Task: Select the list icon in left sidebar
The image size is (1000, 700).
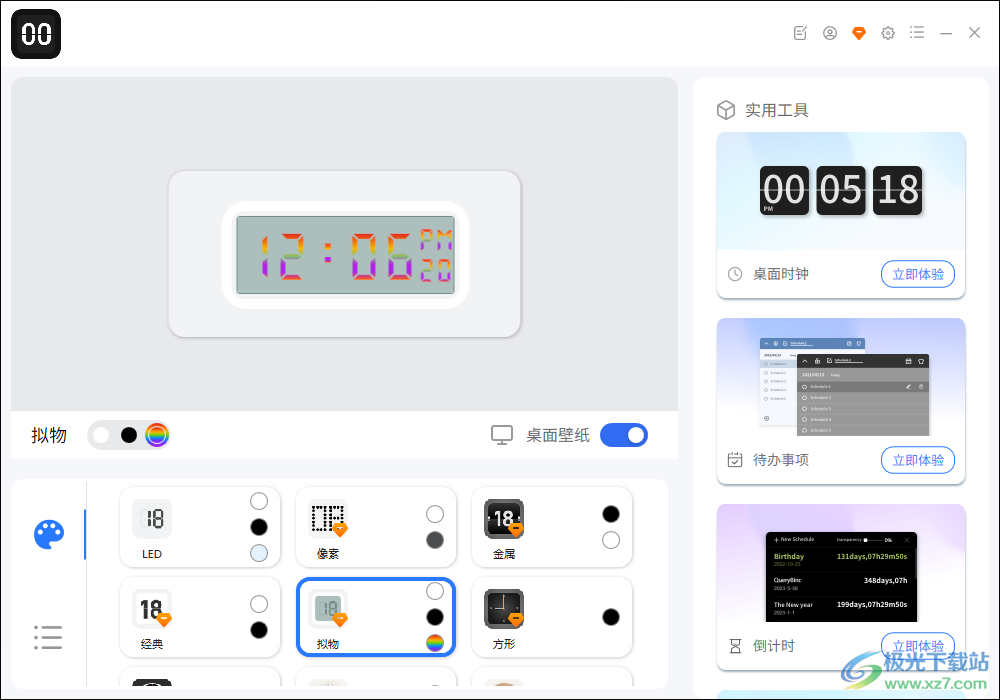Action: tap(48, 637)
